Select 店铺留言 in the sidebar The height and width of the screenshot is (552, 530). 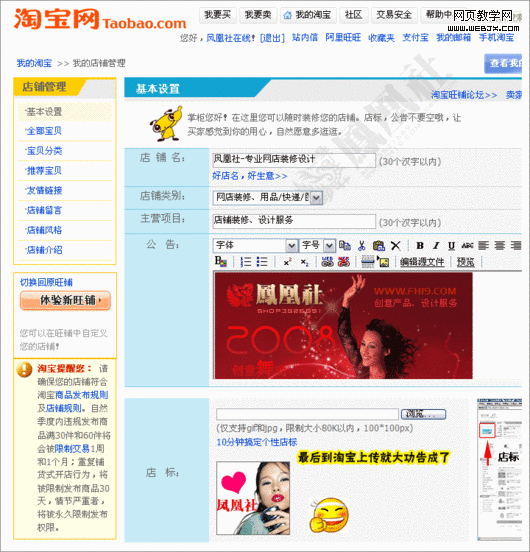(x=44, y=210)
